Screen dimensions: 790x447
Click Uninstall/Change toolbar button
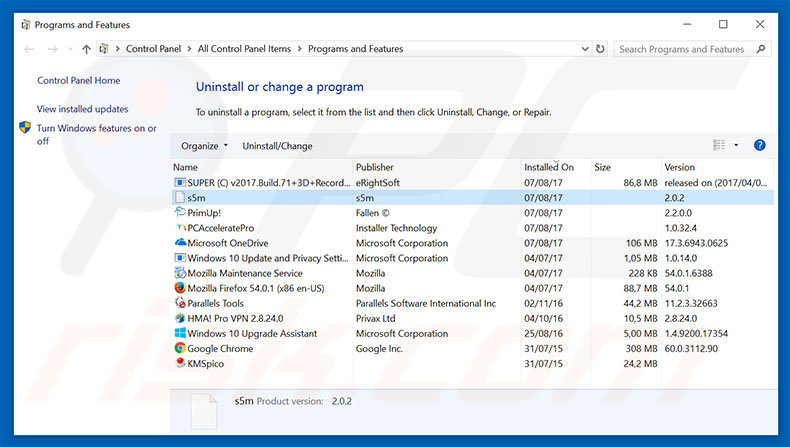[277, 146]
